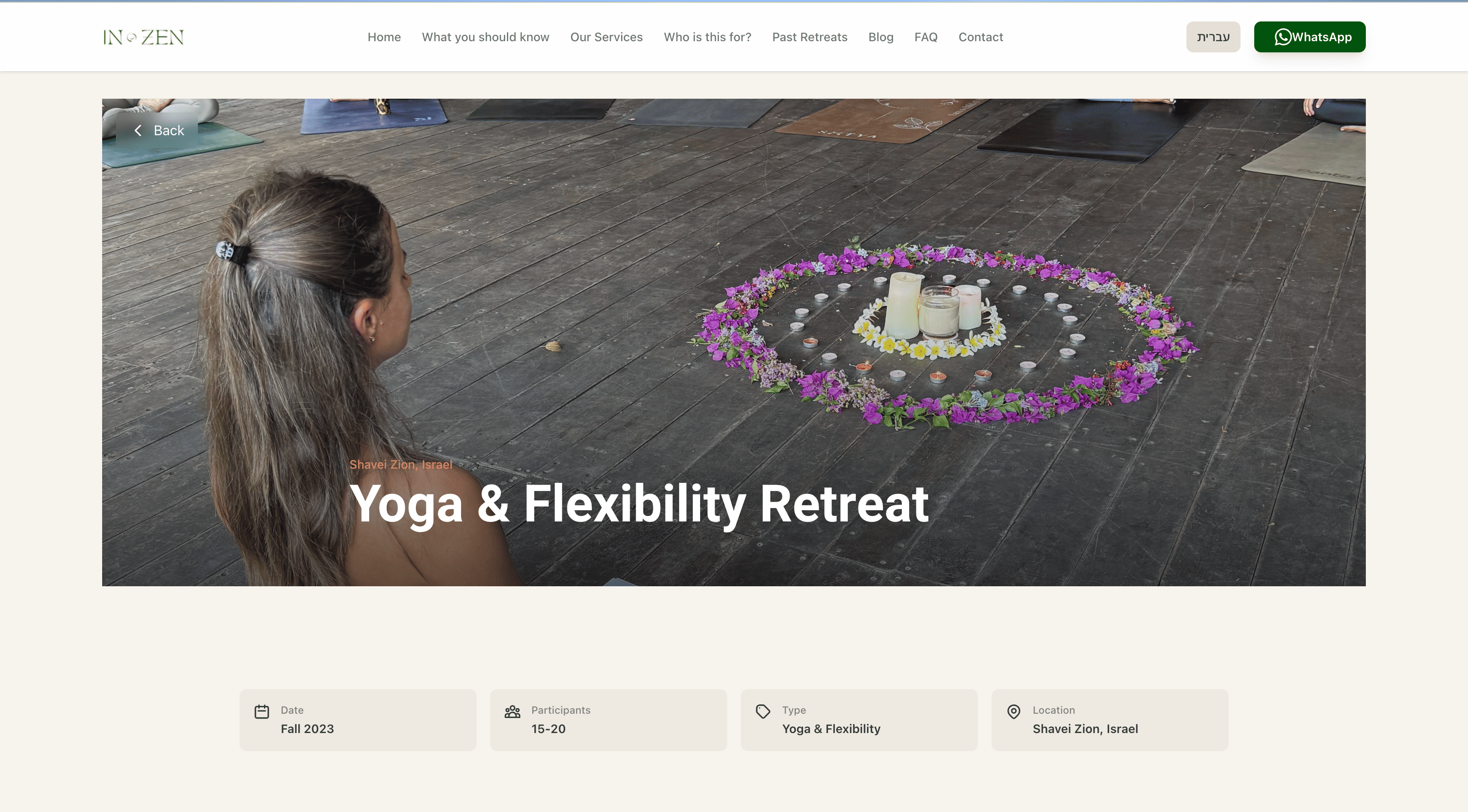Go to What you should know

(485, 37)
